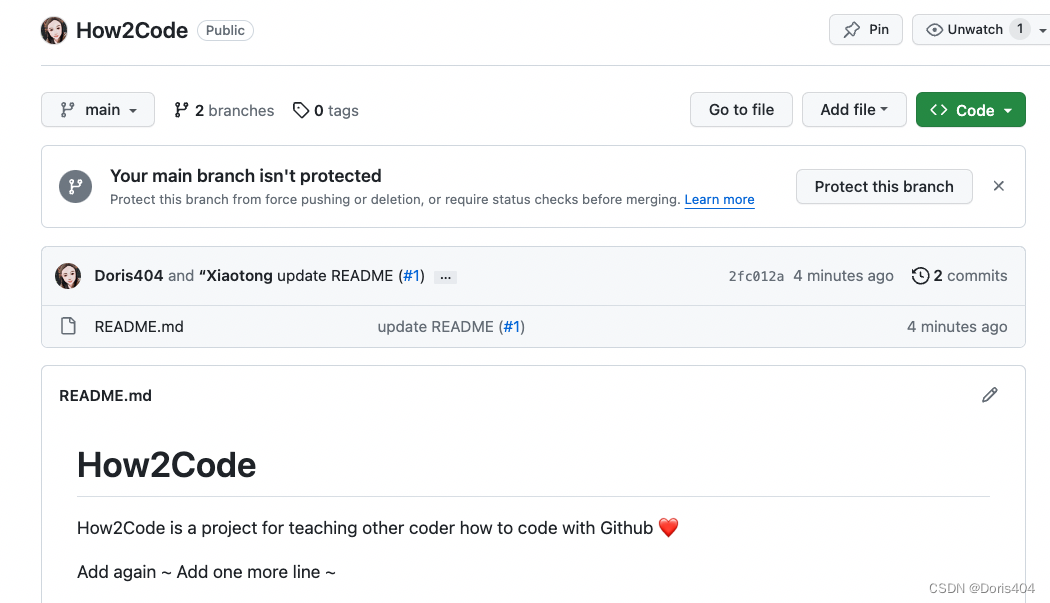Click the 'Your main branch isn't protected' heading

point(246,176)
